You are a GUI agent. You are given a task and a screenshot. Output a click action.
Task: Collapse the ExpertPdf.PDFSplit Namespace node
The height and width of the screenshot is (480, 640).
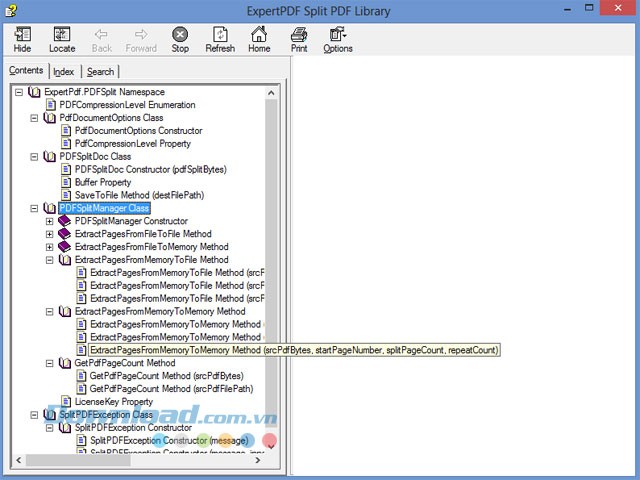[x=19, y=92]
